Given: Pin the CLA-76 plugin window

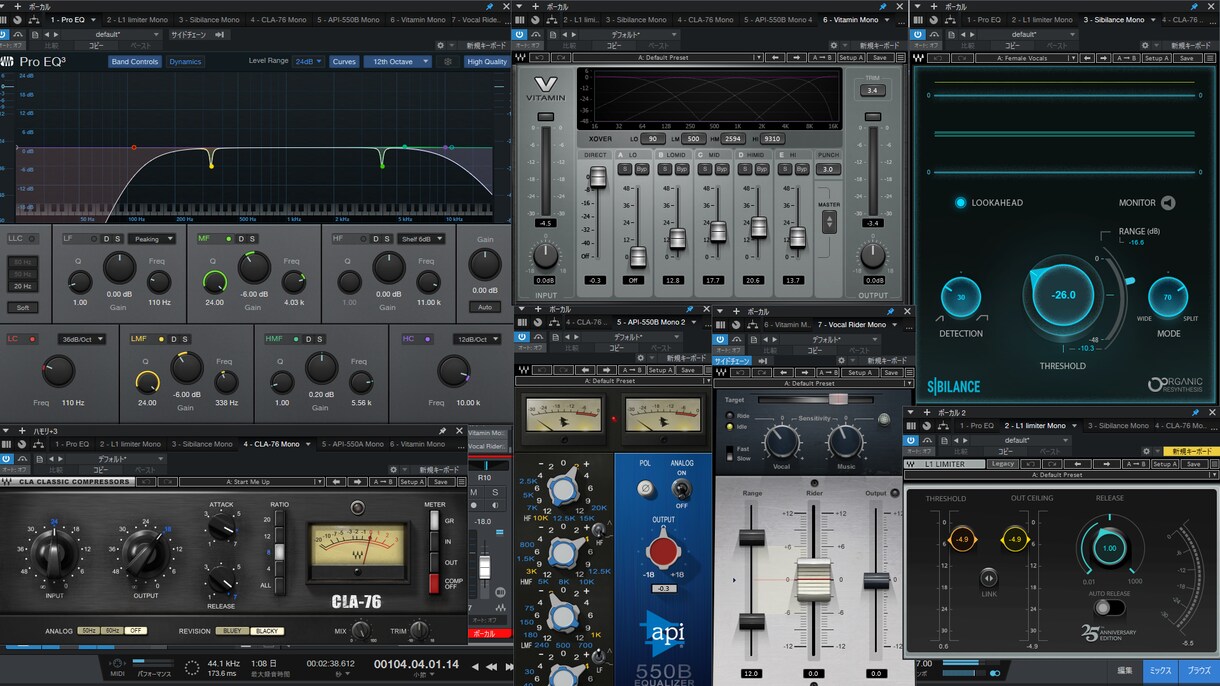Looking at the screenshot, I should pos(443,431).
